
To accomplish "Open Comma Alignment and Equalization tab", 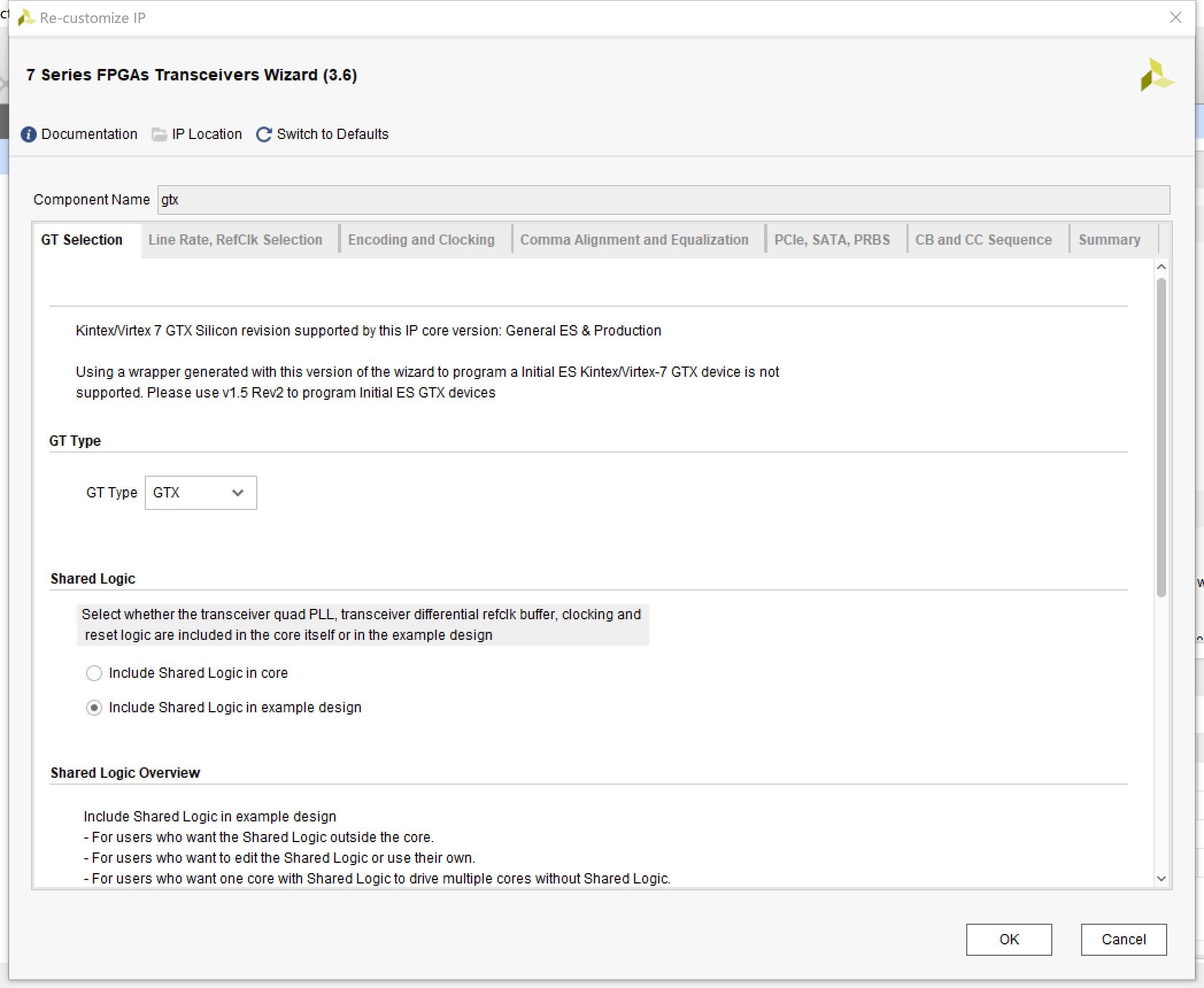I will 634,240.
